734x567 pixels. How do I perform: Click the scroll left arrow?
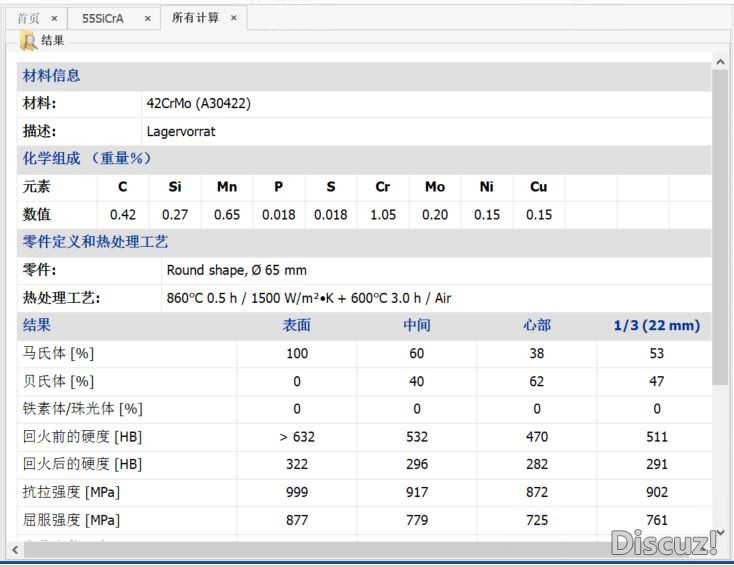[15, 550]
